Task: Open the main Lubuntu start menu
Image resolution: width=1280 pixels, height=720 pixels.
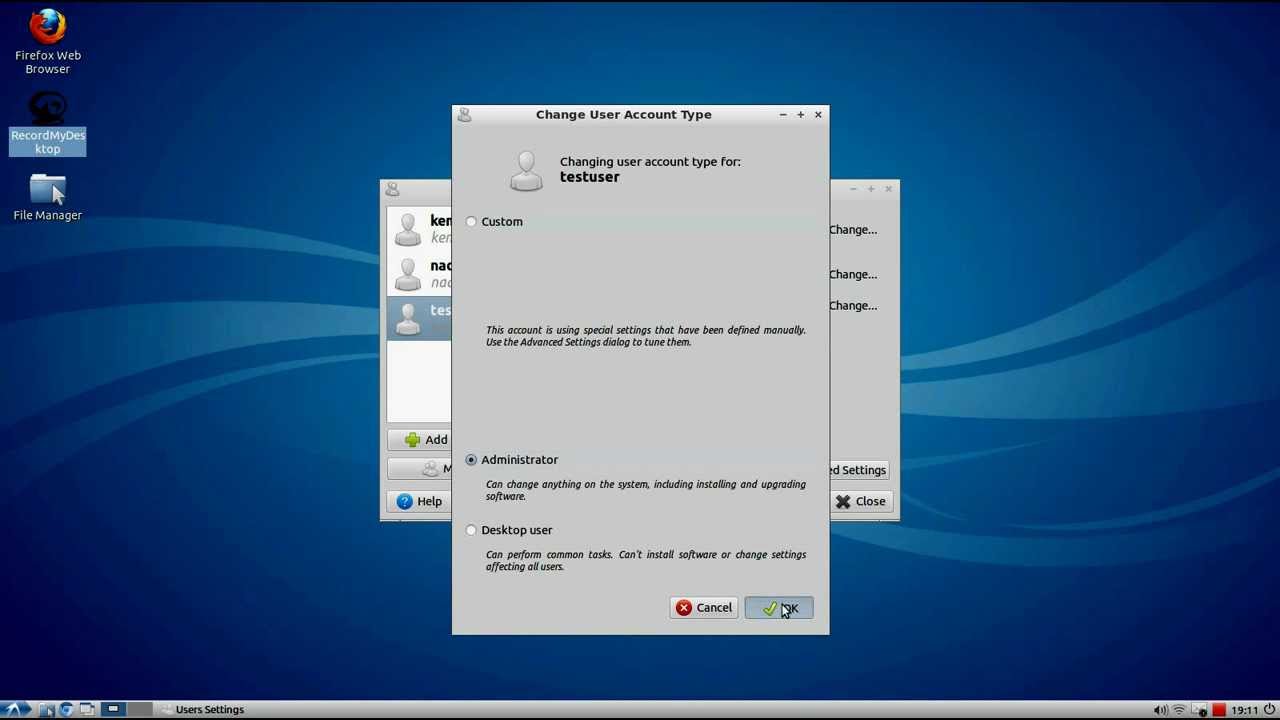Action: (x=14, y=710)
